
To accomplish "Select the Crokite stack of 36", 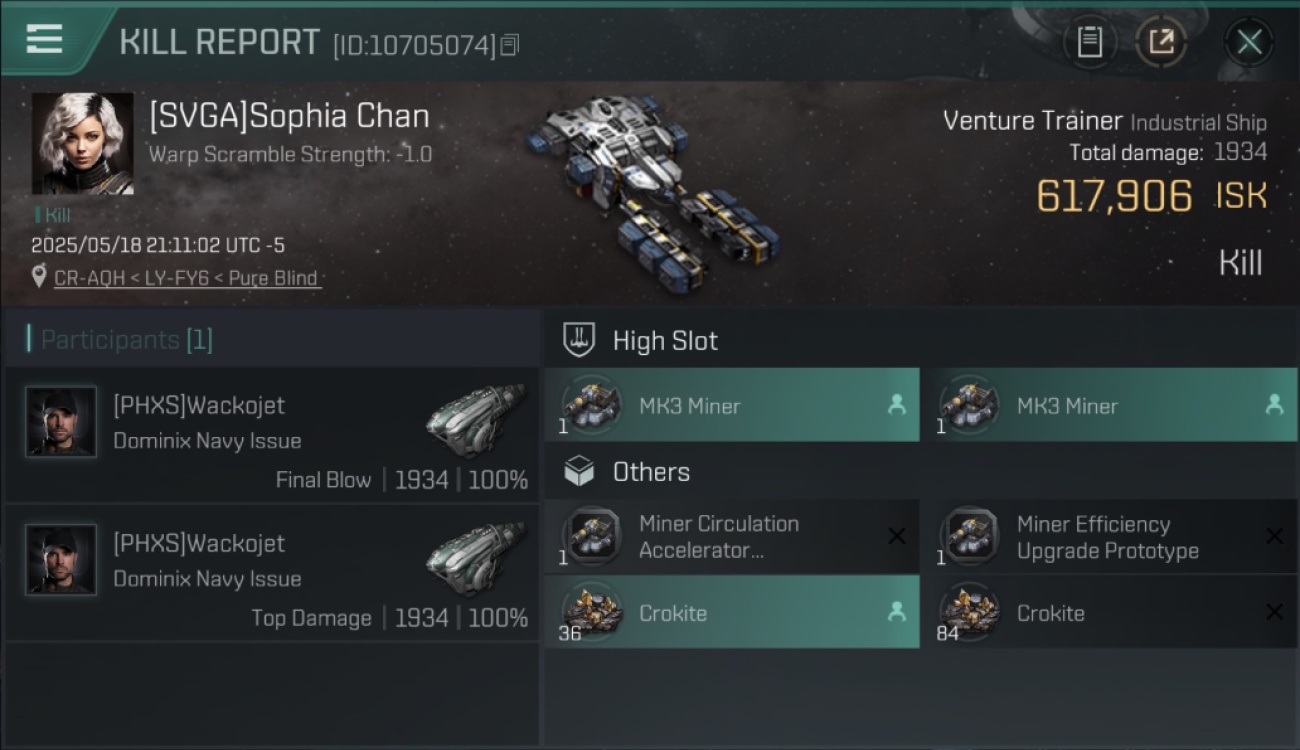I will [x=732, y=612].
